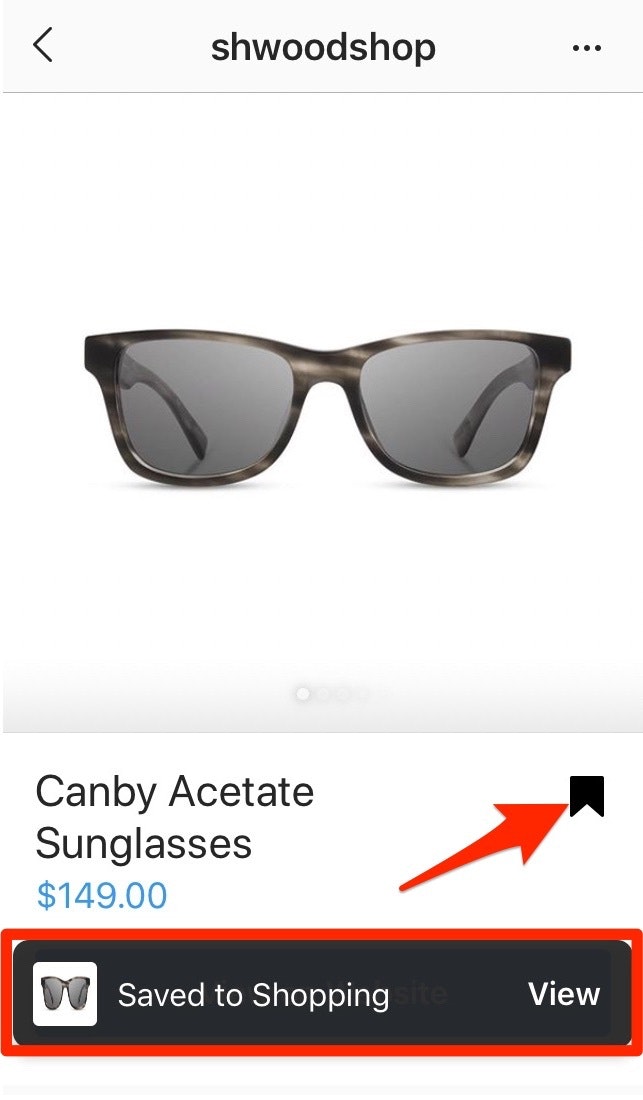Unsave product via the black bookmark icon
The height and width of the screenshot is (1100, 643).
(x=586, y=796)
